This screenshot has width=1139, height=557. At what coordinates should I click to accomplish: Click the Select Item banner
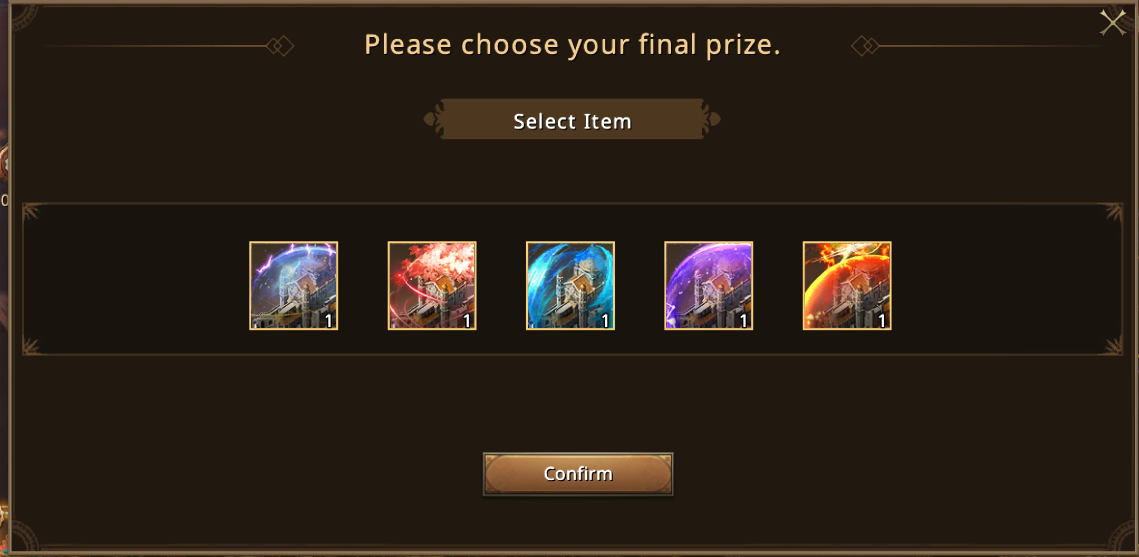coord(572,120)
